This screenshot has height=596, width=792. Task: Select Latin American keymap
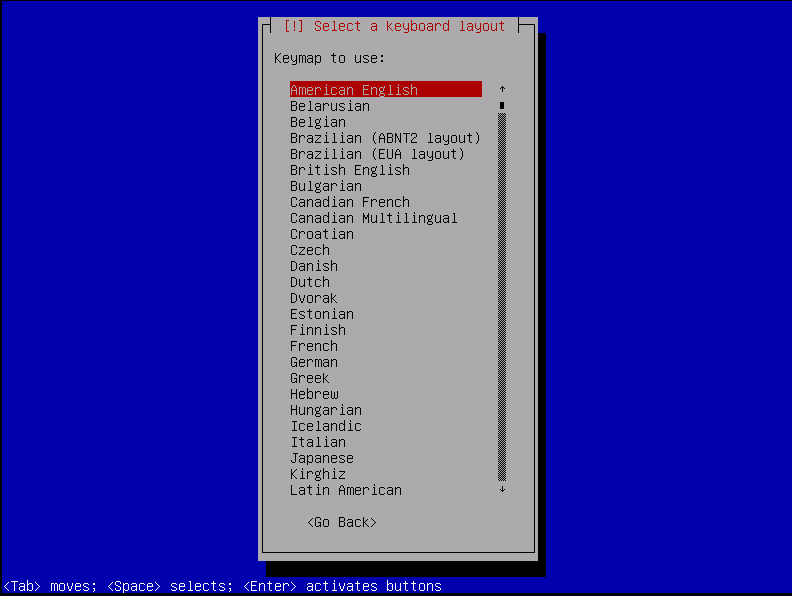346,490
